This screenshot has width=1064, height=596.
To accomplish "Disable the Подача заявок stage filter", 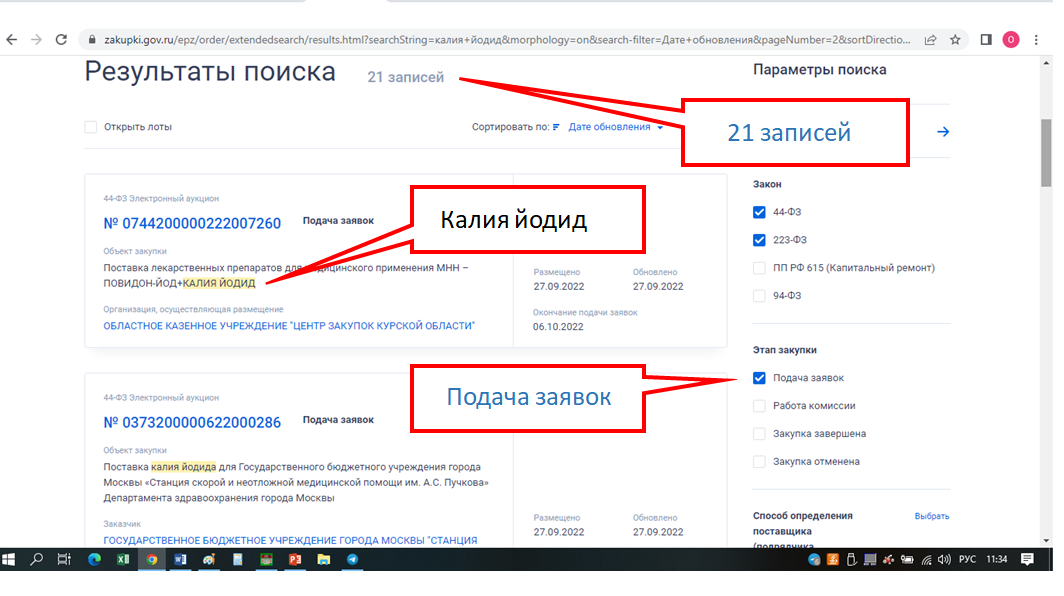I will click(x=760, y=378).
